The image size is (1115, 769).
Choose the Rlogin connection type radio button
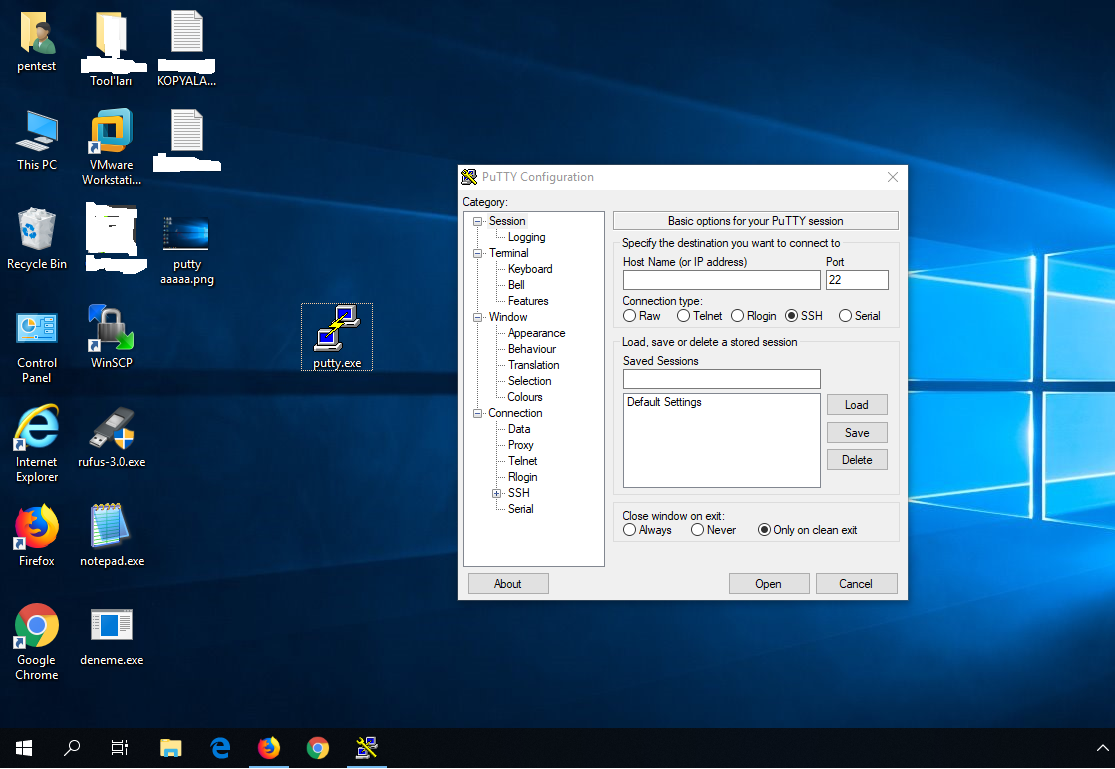click(737, 316)
